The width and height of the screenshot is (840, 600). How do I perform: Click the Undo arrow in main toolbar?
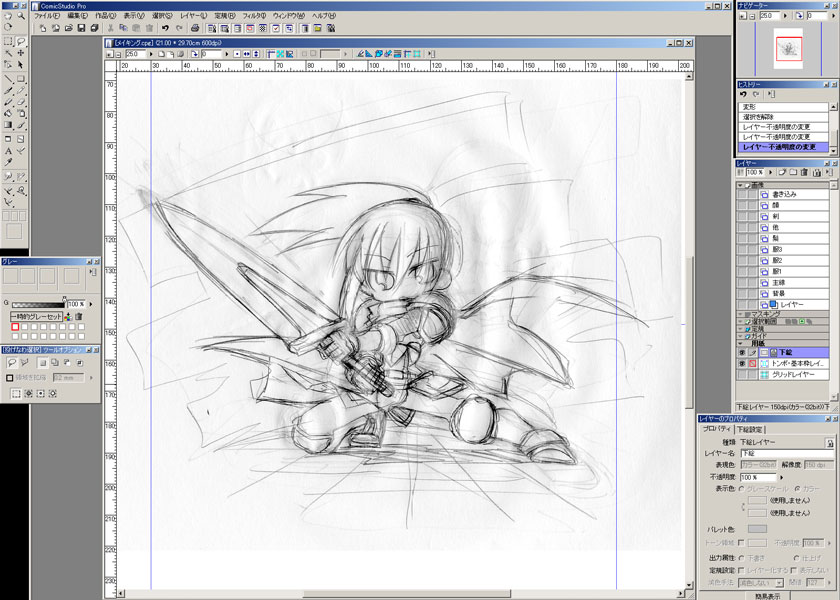click(x=166, y=28)
